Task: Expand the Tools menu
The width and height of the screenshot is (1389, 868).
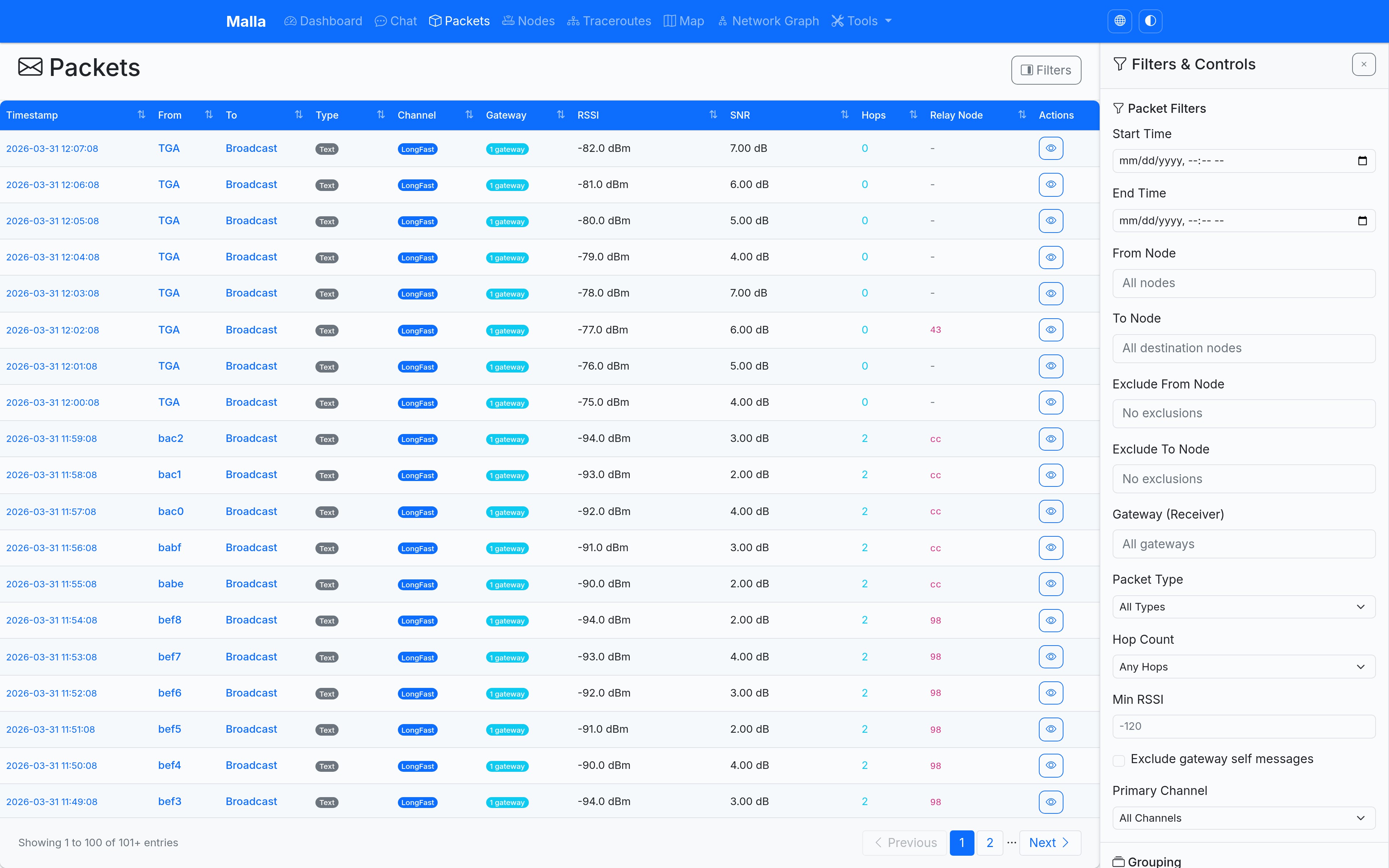Action: [862, 21]
